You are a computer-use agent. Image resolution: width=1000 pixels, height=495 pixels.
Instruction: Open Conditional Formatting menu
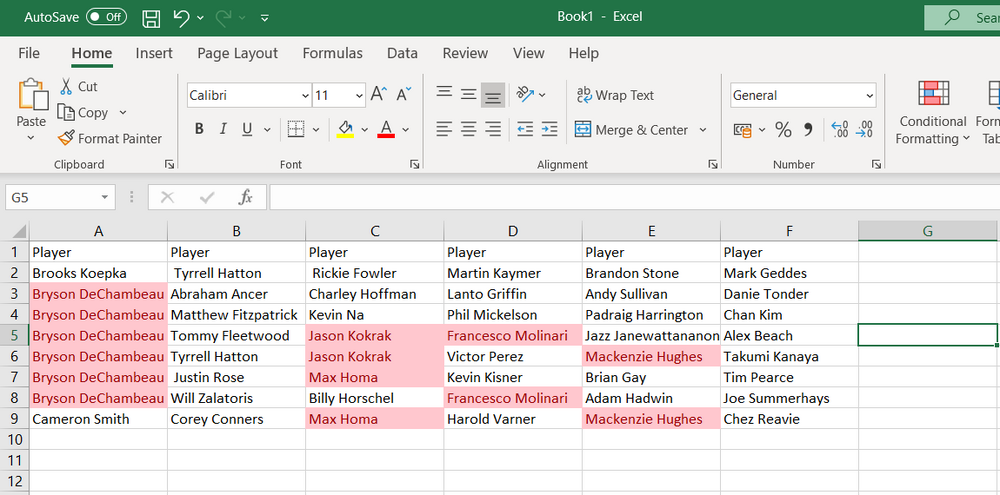point(933,114)
